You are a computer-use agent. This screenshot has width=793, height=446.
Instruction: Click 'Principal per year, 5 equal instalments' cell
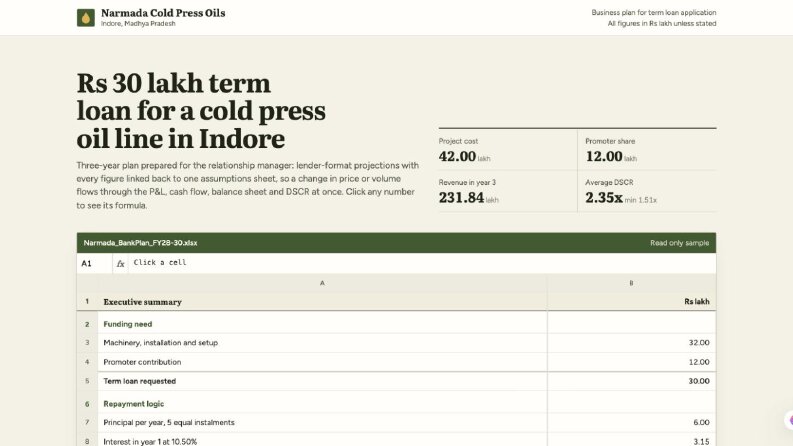(x=322, y=422)
